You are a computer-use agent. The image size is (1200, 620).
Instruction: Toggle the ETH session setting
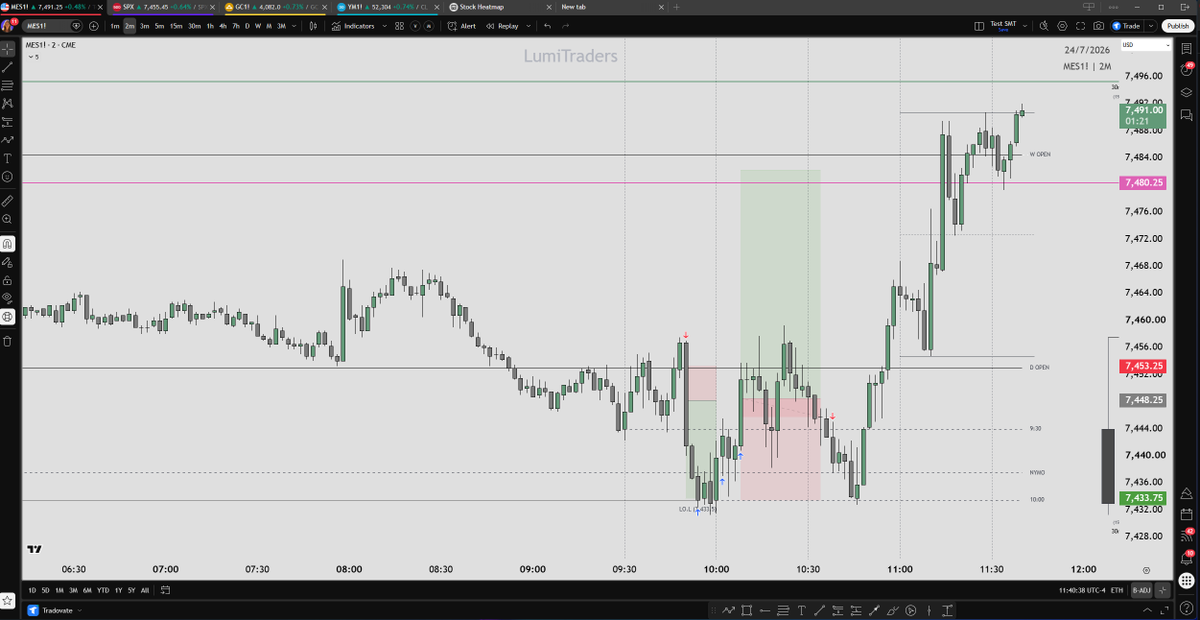[1117, 590]
